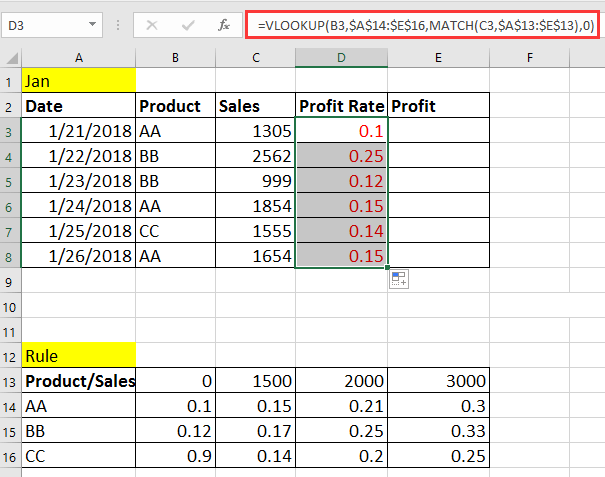Select row 13 header
Viewport: 605px width, 477px height.
pyautogui.click(x=10, y=382)
